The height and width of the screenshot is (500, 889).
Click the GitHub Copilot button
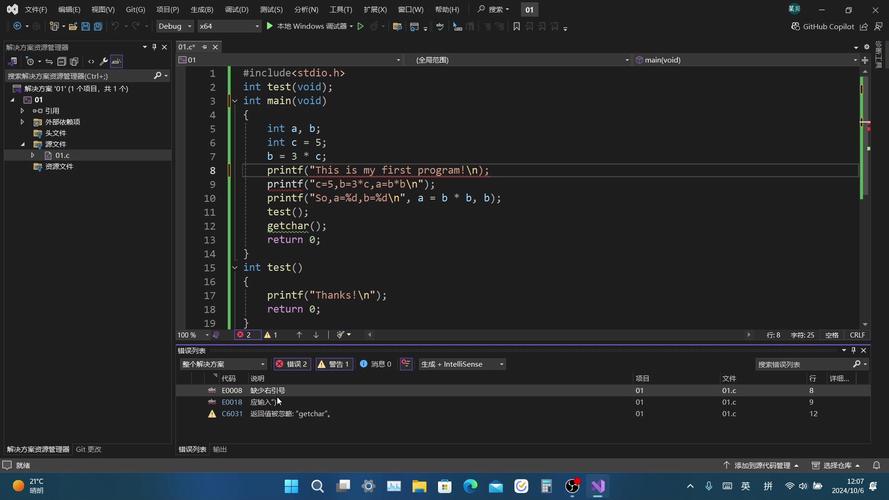(x=822, y=26)
